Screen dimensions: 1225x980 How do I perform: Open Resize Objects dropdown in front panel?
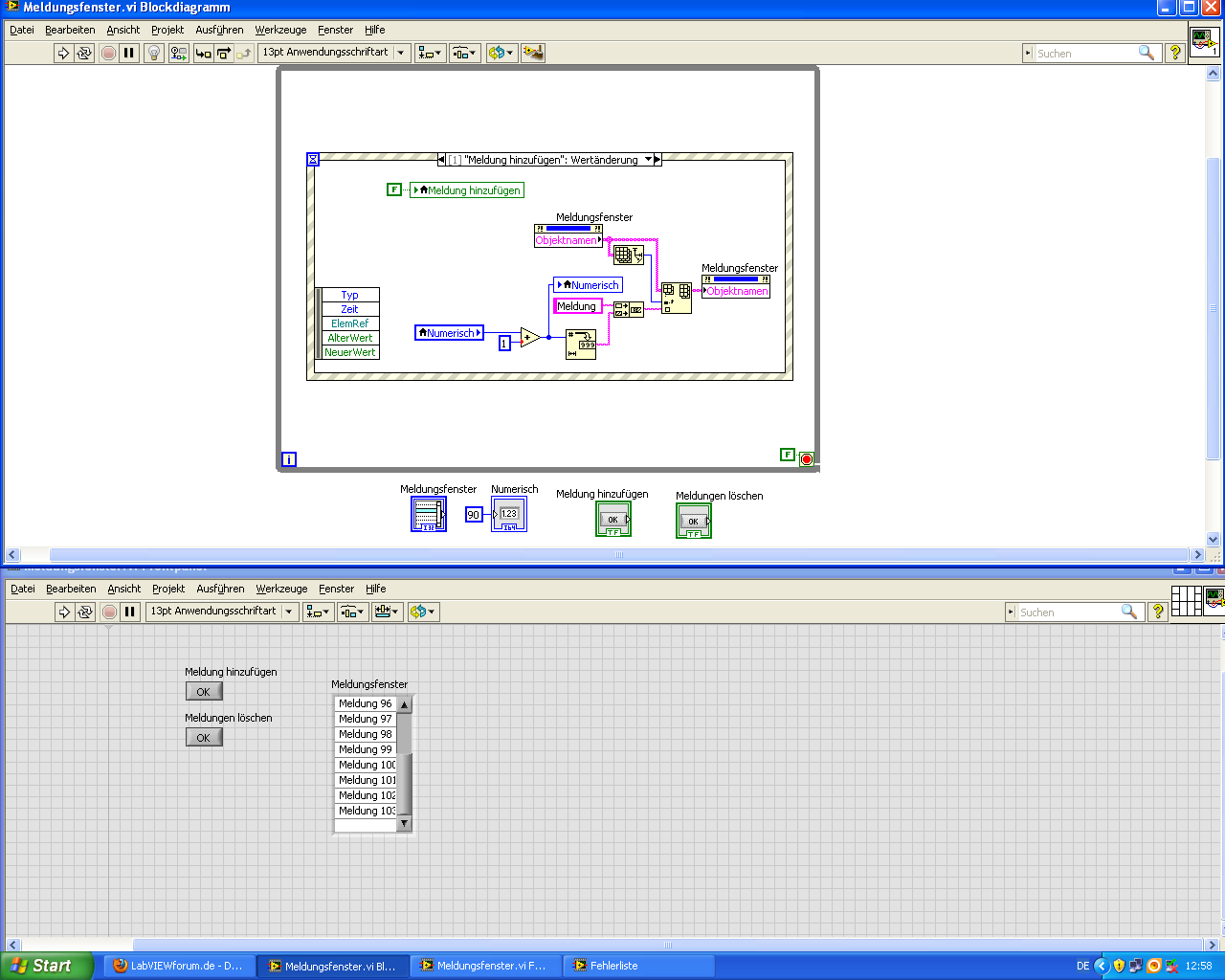tap(388, 612)
